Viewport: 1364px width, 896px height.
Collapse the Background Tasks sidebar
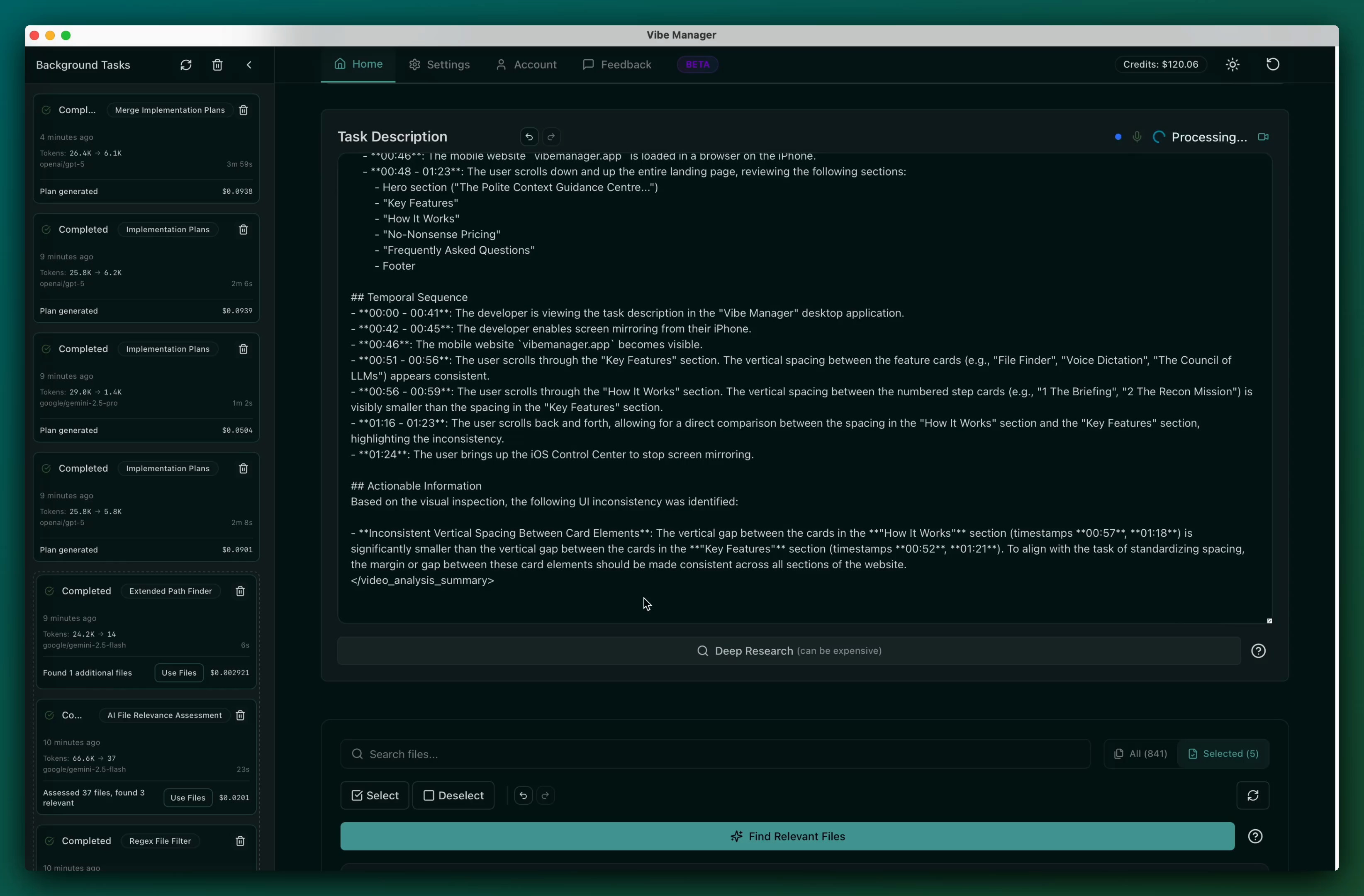[x=249, y=65]
